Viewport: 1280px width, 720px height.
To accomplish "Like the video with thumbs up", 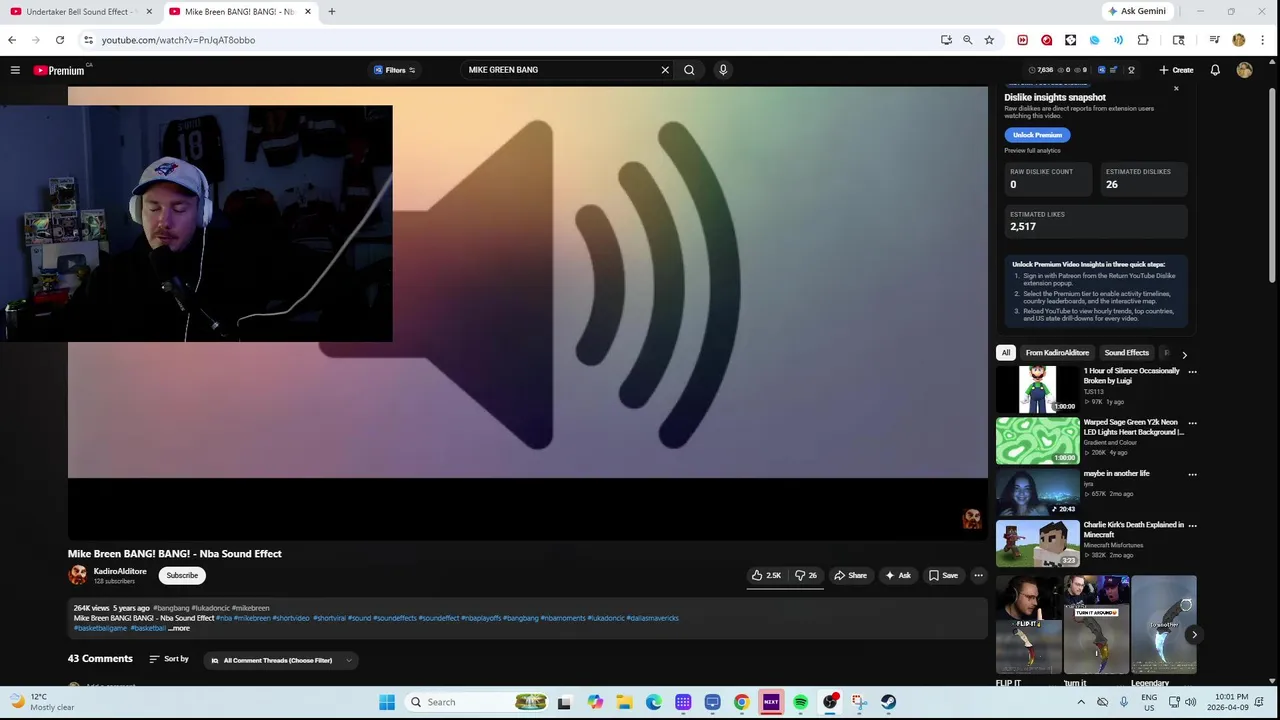I will coord(766,575).
